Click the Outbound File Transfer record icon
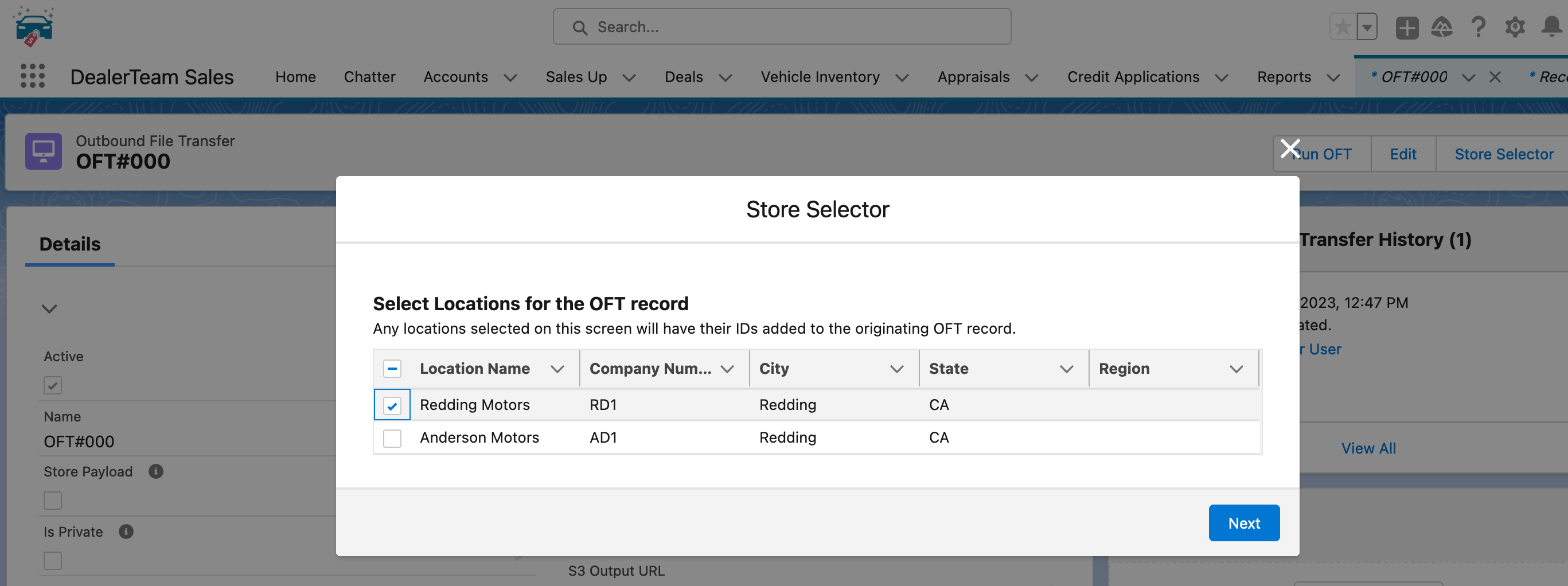Image resolution: width=1568 pixels, height=586 pixels. point(43,151)
